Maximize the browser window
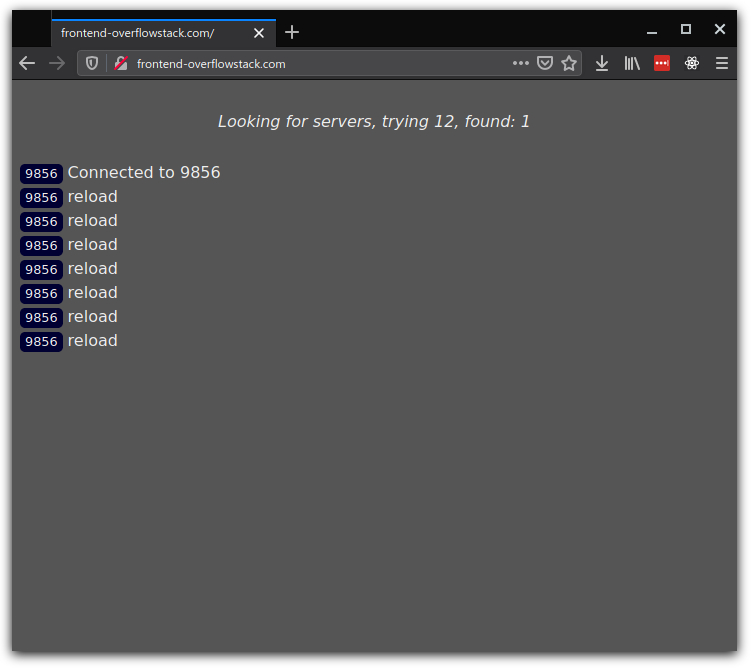Viewport: 756px width, 671px height. pyautogui.click(x=686, y=30)
